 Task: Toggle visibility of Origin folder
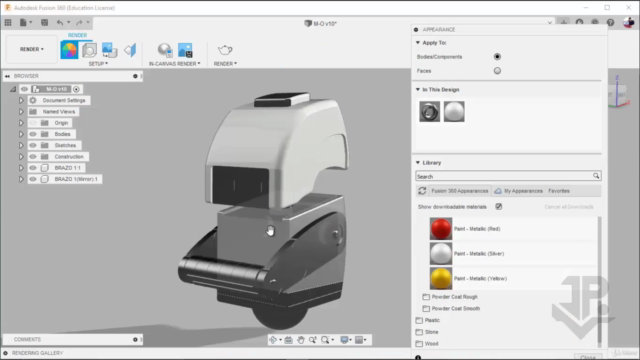click(x=33, y=123)
